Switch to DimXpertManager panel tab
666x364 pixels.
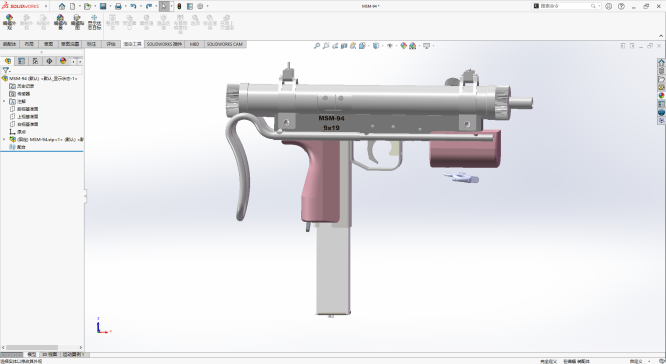pyautogui.click(x=49, y=61)
